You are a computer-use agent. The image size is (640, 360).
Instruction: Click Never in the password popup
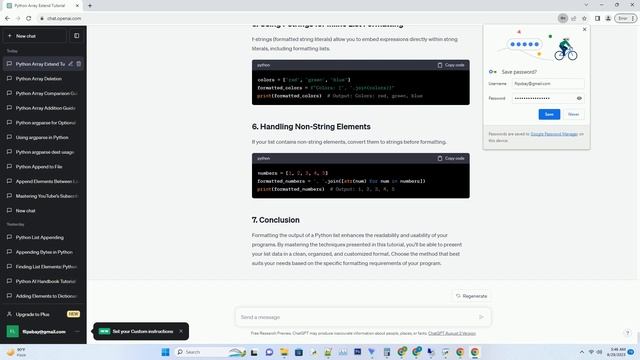(573, 114)
